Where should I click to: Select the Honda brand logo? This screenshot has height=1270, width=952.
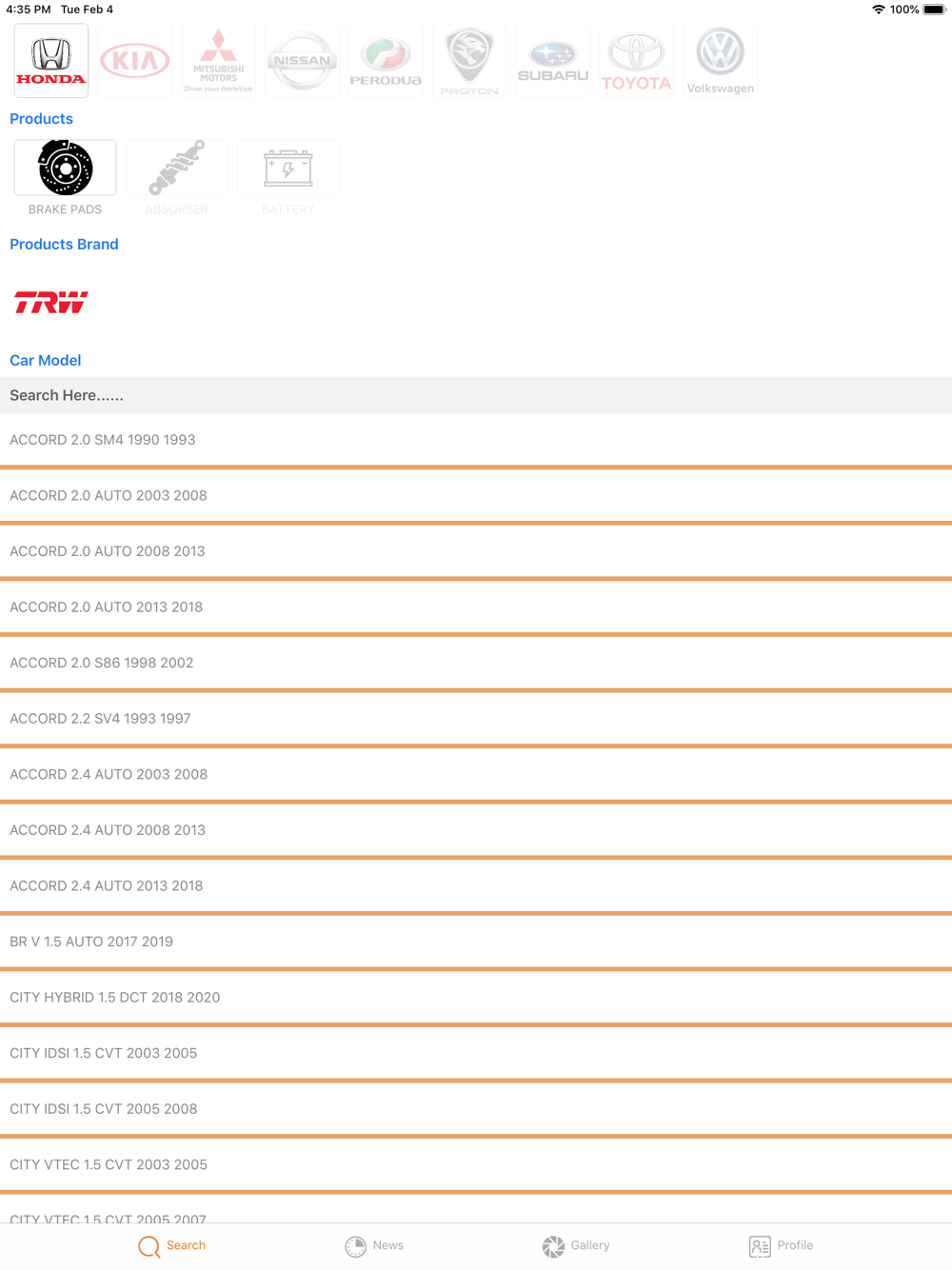click(51, 61)
